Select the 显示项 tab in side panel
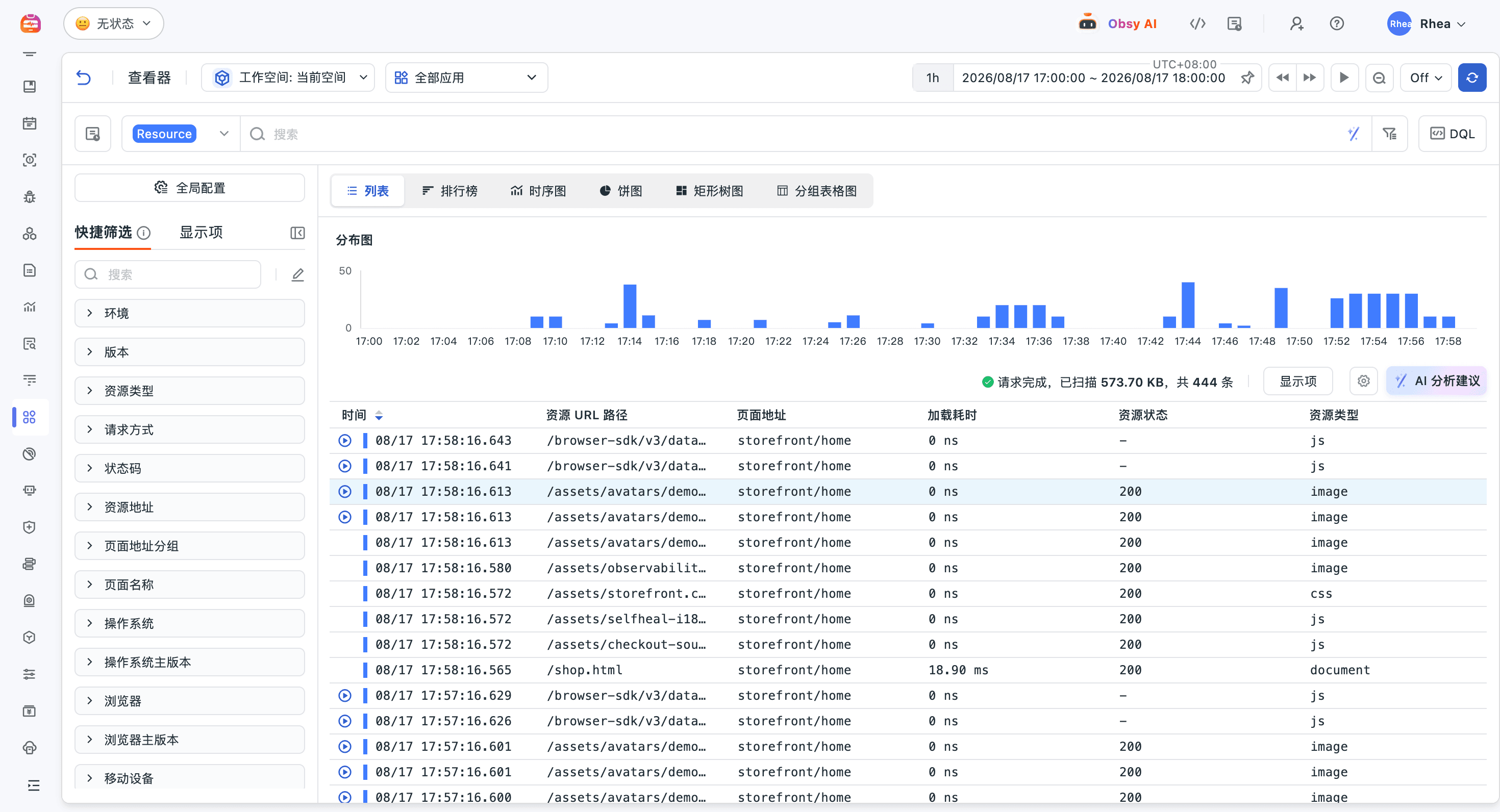This screenshot has height=812, width=1500. [x=201, y=232]
